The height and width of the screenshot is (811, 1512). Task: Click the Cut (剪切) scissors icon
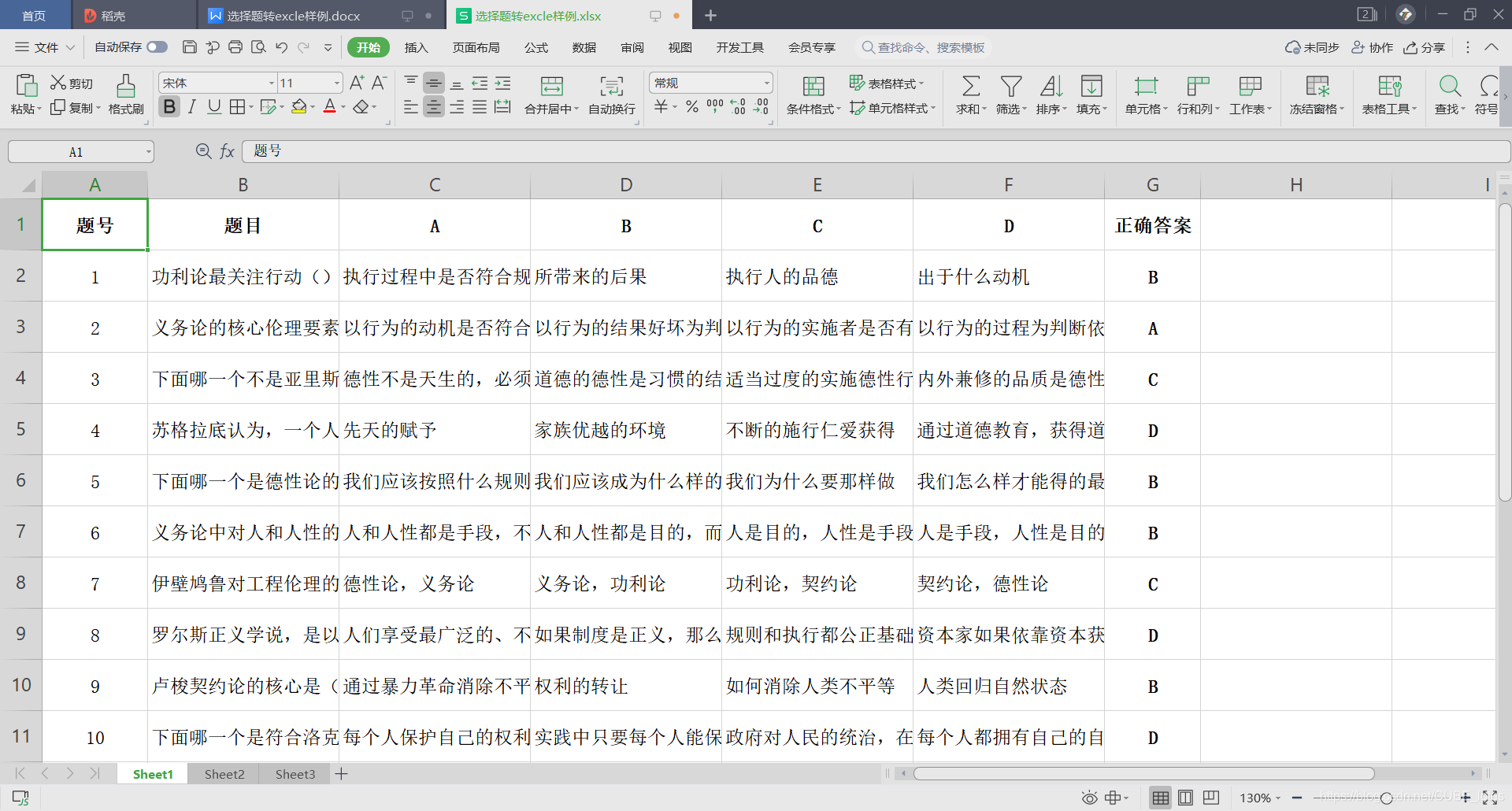tap(58, 83)
